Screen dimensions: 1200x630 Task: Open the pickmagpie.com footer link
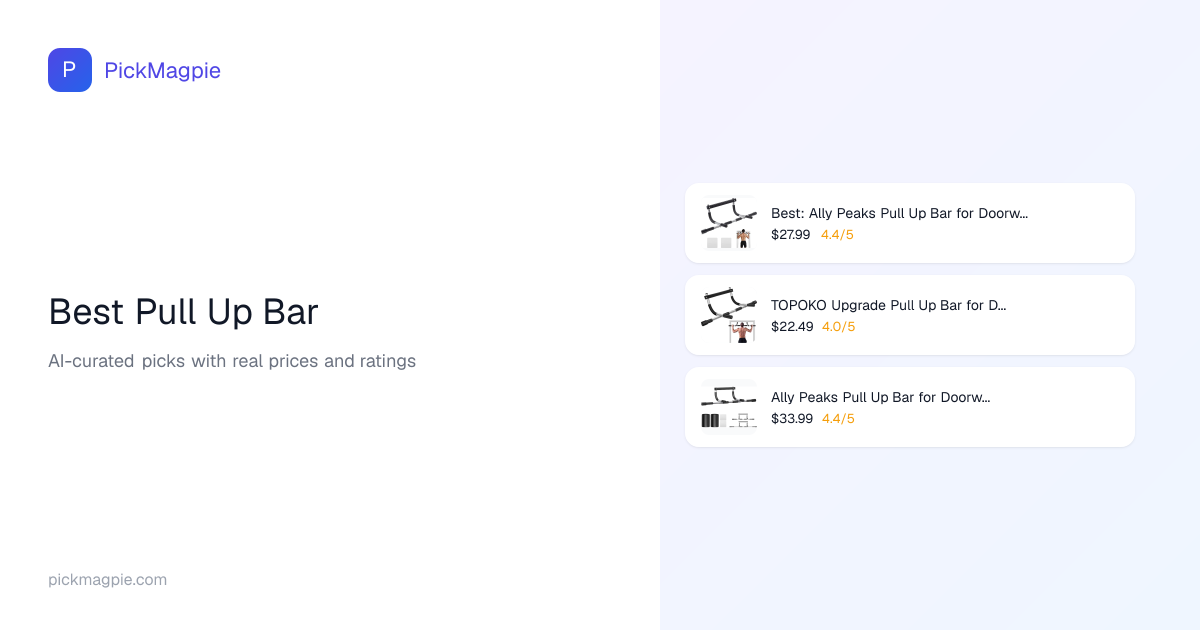click(107, 580)
